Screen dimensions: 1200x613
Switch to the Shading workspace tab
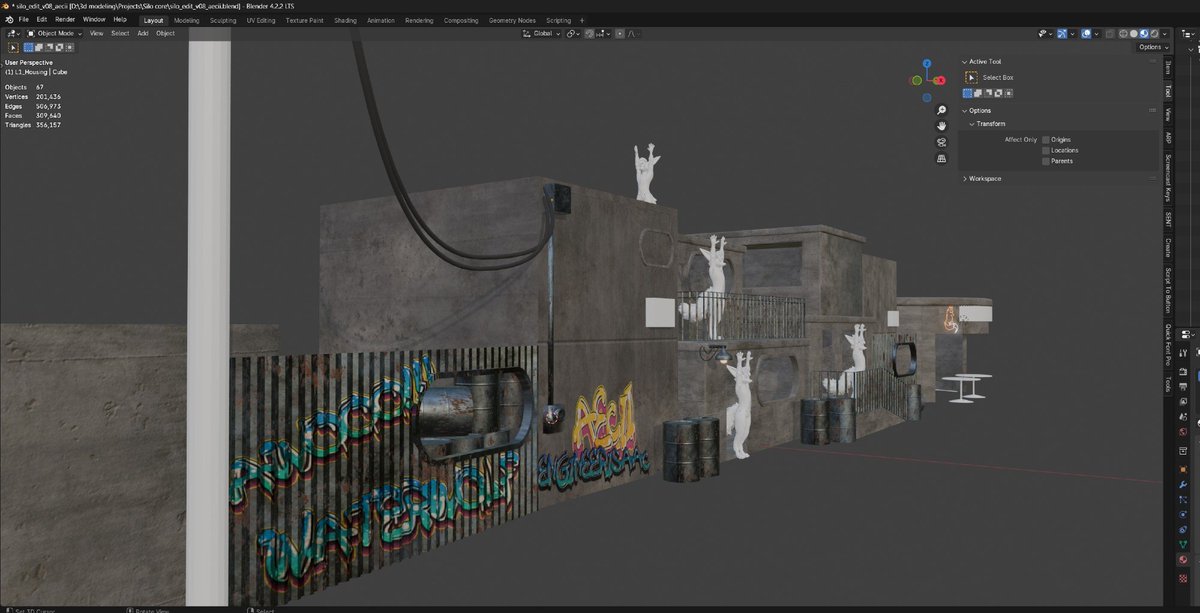345,20
